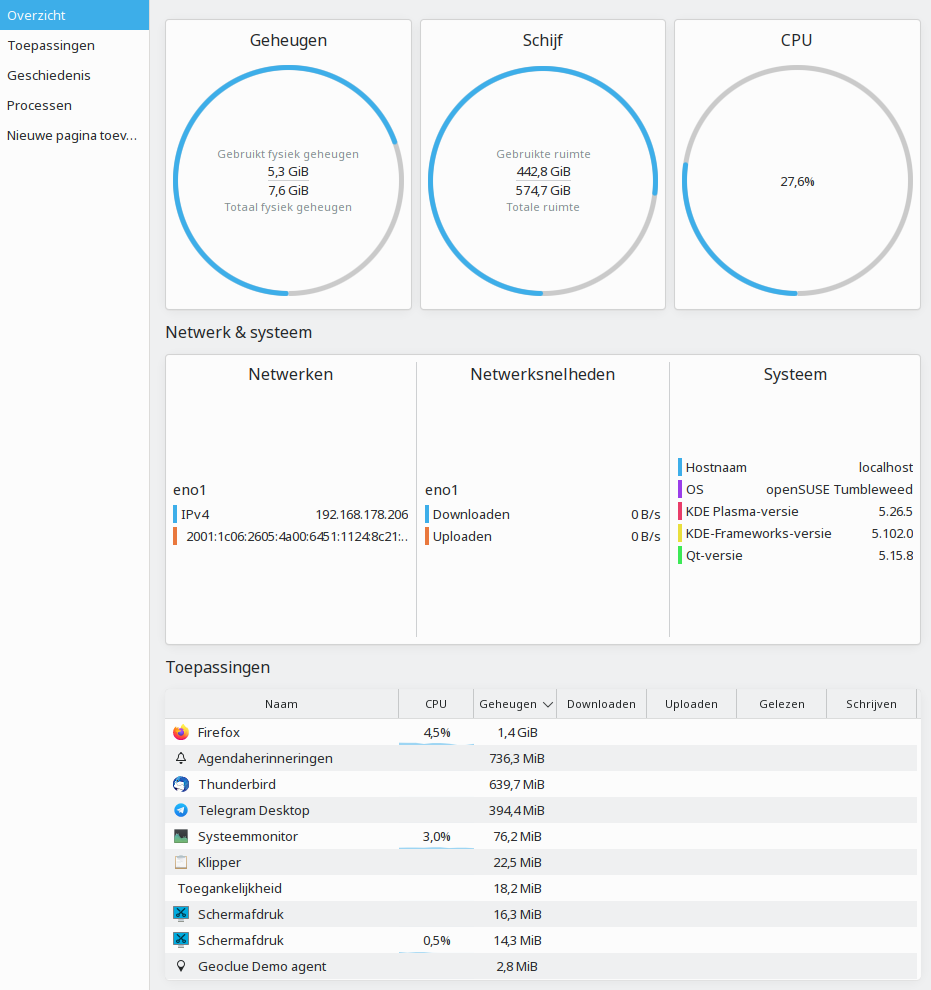Select the Toegankelijkheid row
931x990 pixels.
(541, 888)
